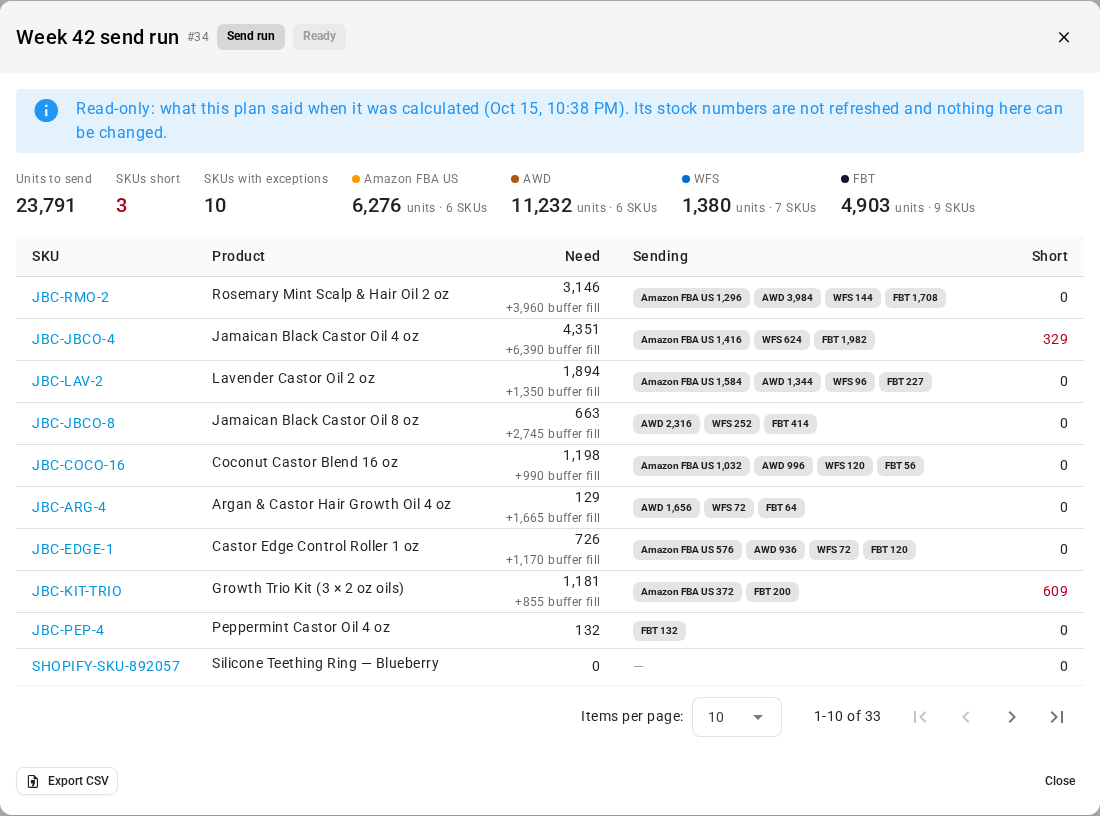The image size is (1100, 816).
Task: Click the orange Amazon FBA US legend dot
Action: [356, 180]
